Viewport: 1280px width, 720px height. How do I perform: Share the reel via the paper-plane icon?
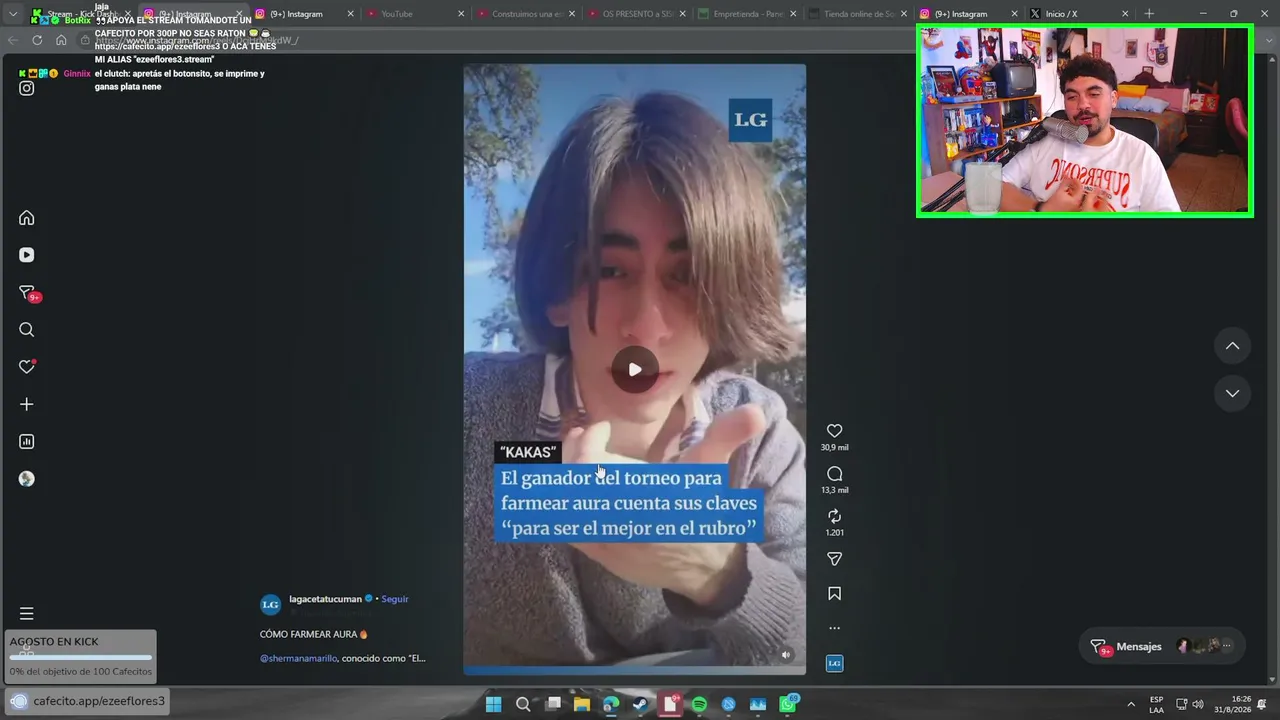[x=834, y=559]
